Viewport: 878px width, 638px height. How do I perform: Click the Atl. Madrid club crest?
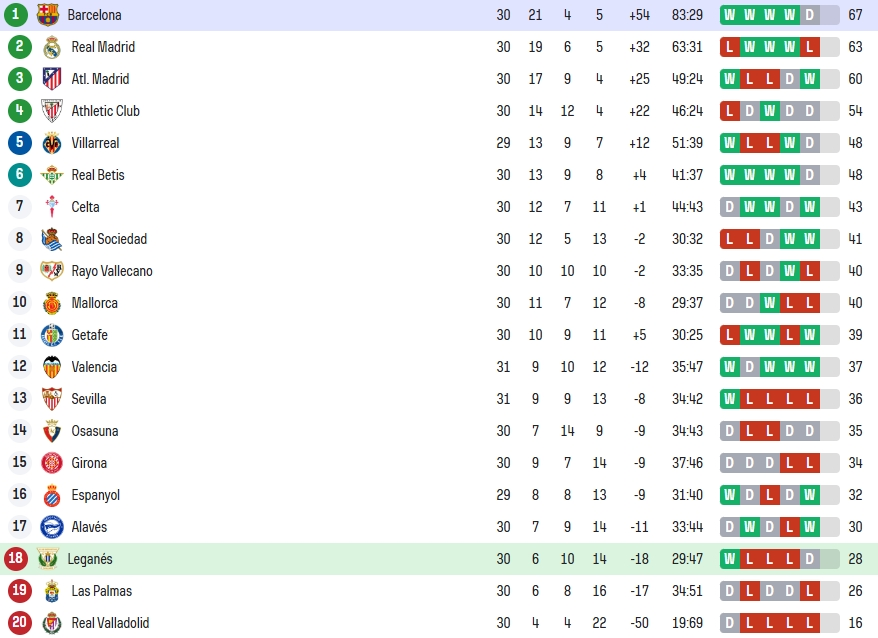tap(52, 79)
